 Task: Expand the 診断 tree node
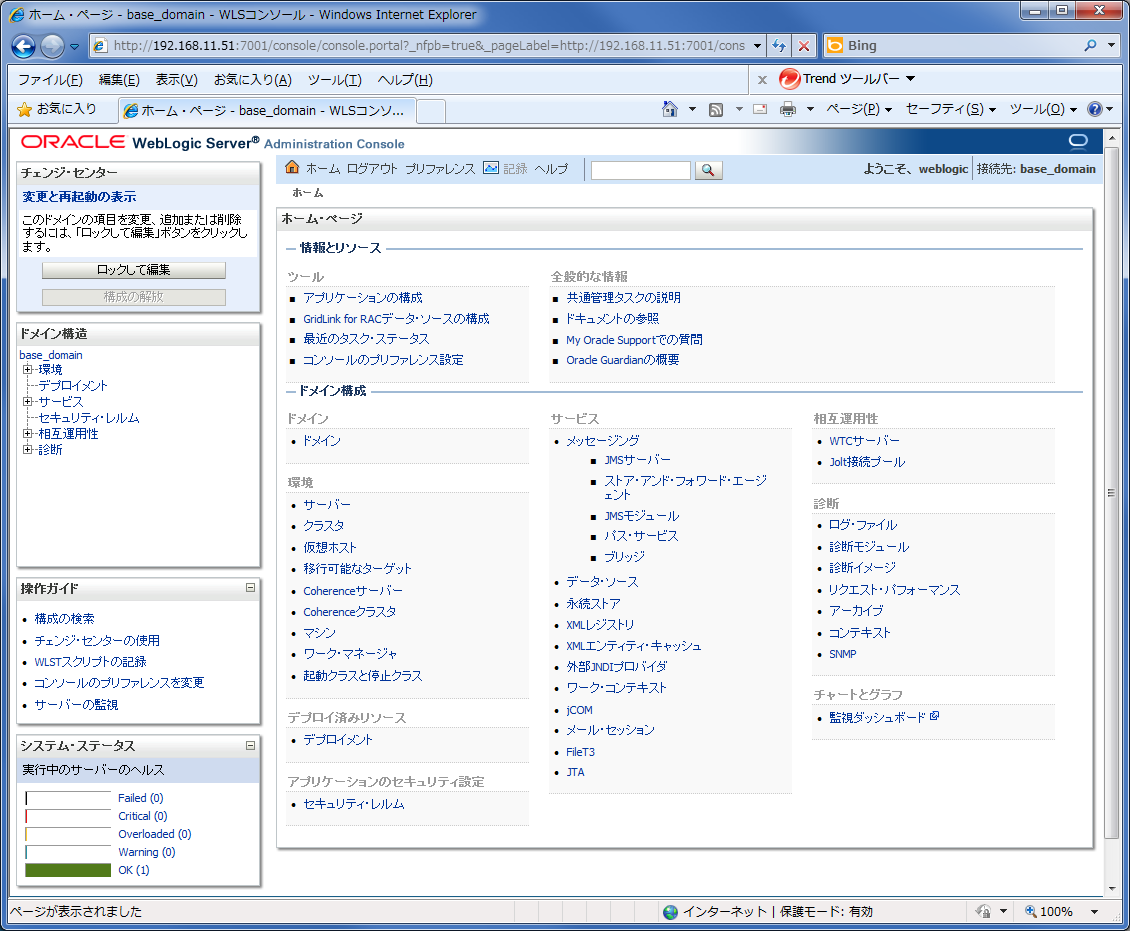pos(27,449)
